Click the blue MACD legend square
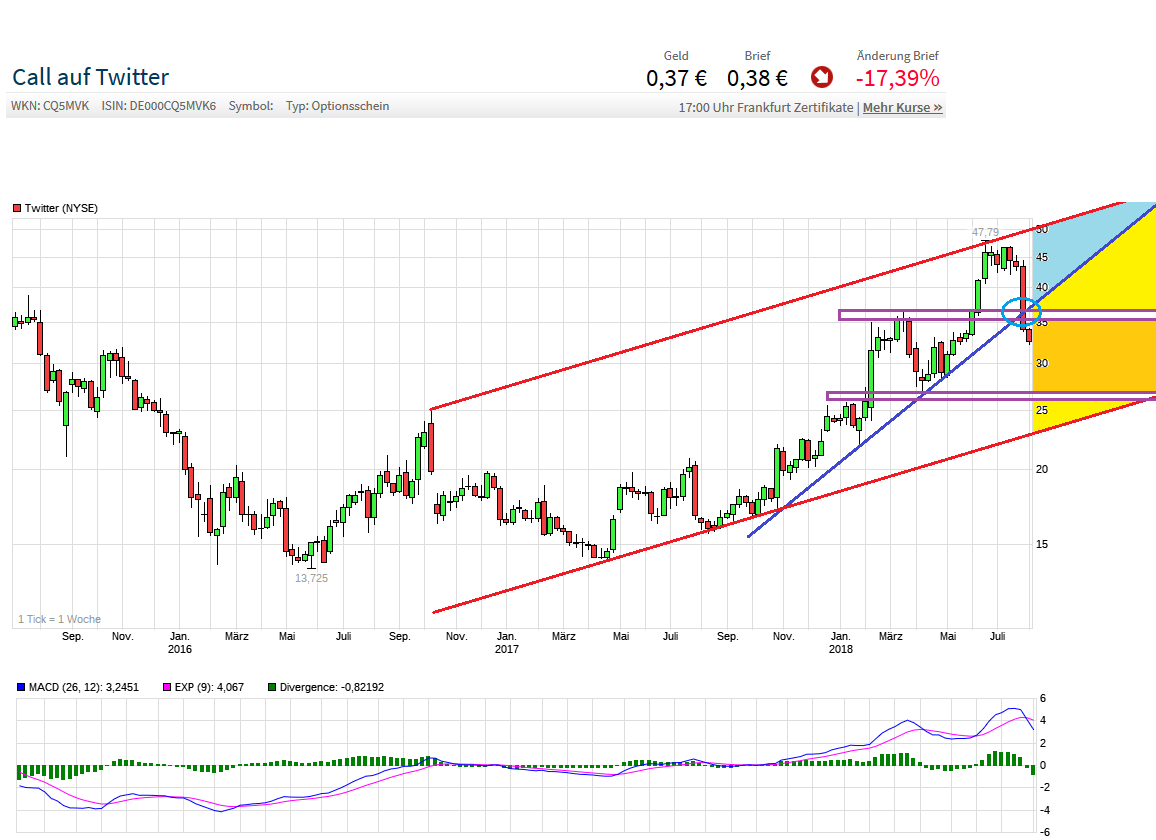This screenshot has height=840, width=1156. tap(21, 687)
